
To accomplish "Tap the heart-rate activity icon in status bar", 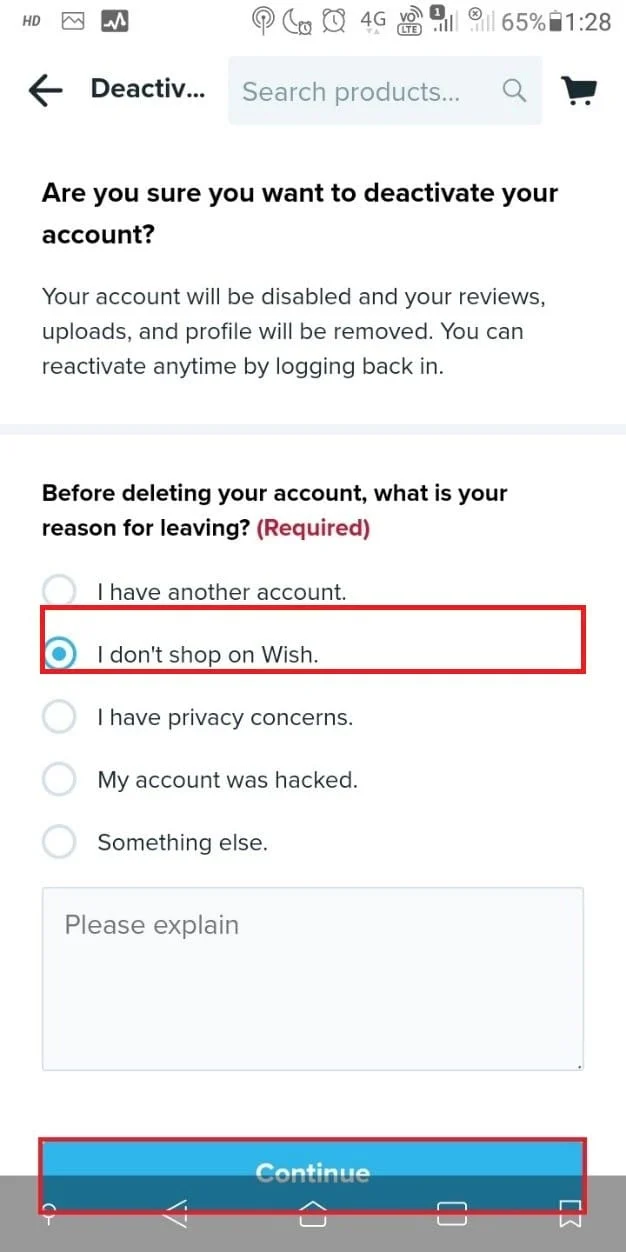I will point(114,20).
